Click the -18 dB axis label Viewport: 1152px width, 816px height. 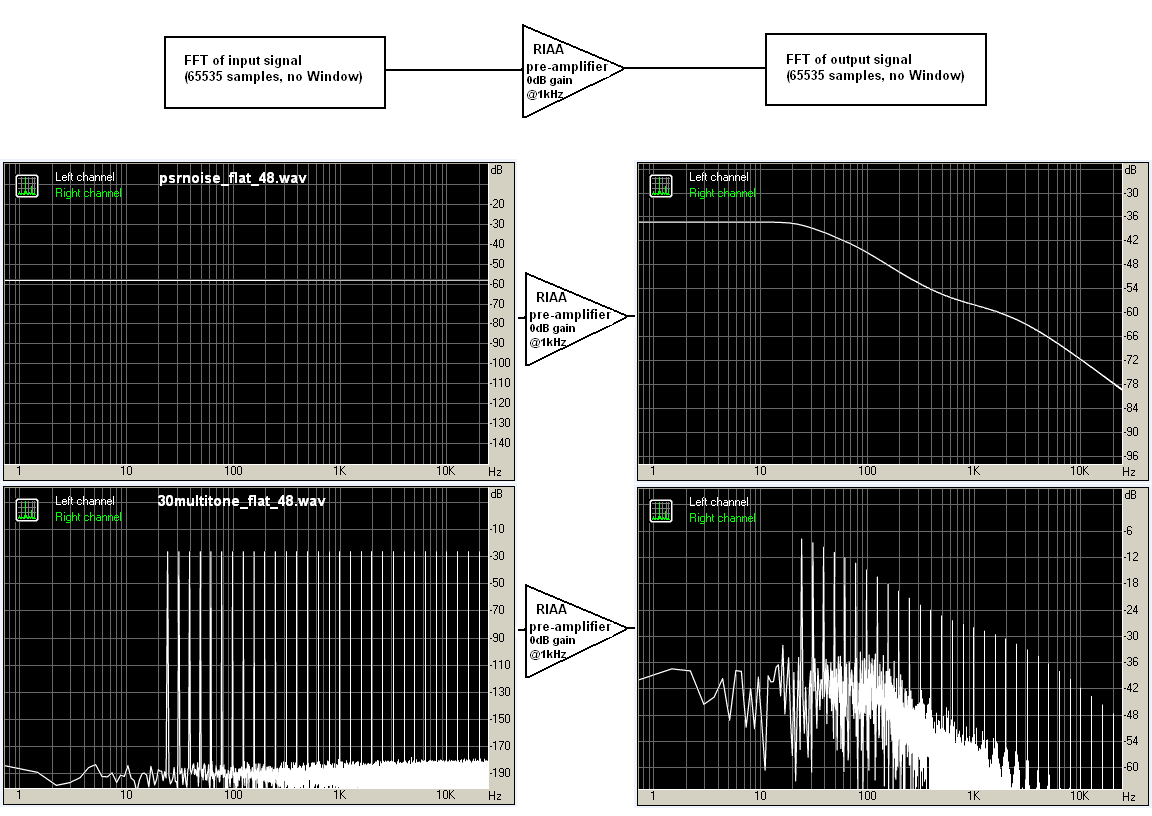coord(1131,583)
